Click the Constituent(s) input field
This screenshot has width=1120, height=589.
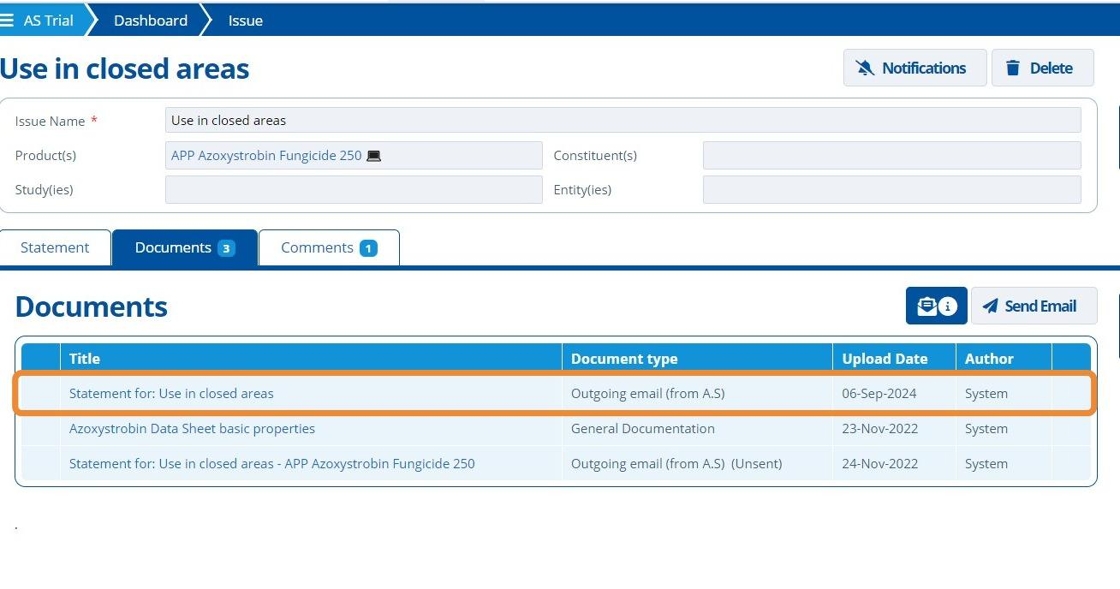tap(891, 156)
